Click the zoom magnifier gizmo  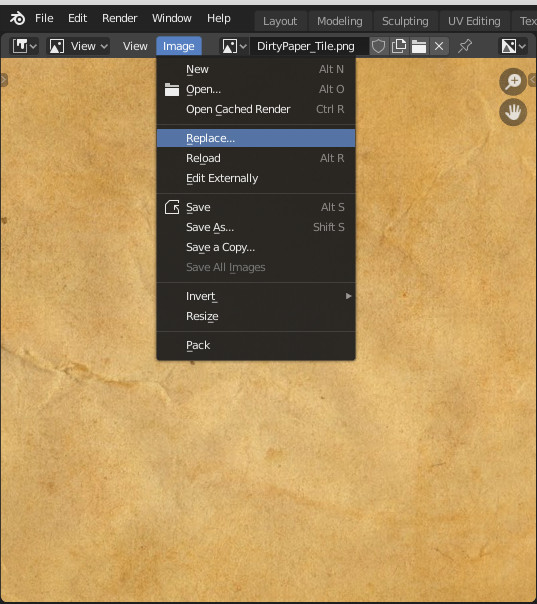pos(513,82)
